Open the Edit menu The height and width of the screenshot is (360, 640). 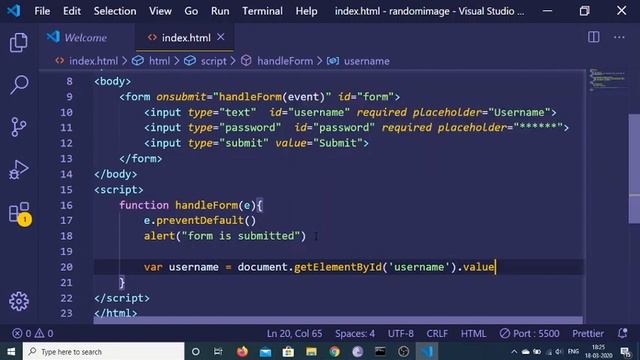(x=72, y=11)
